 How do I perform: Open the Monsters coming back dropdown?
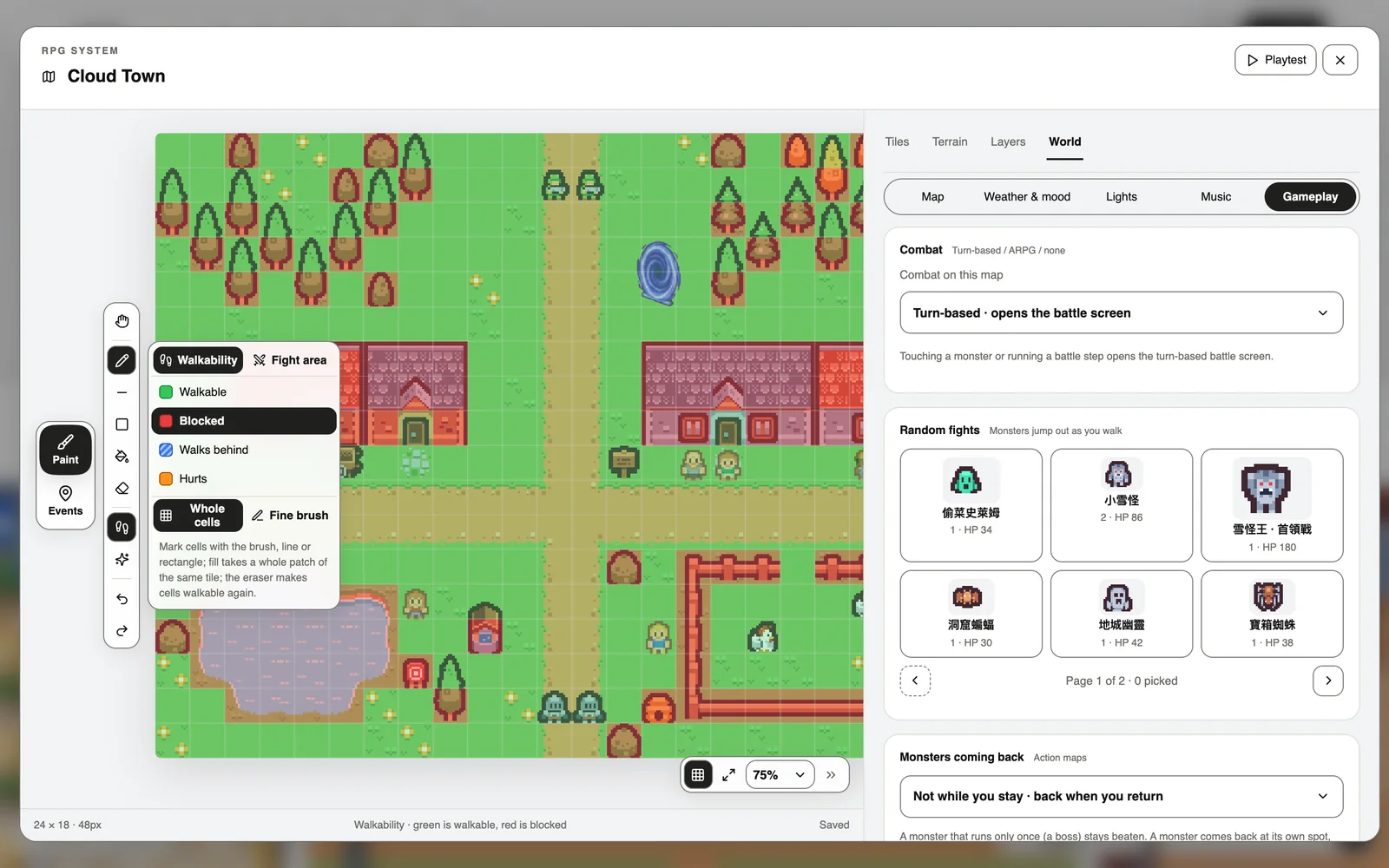click(1121, 796)
